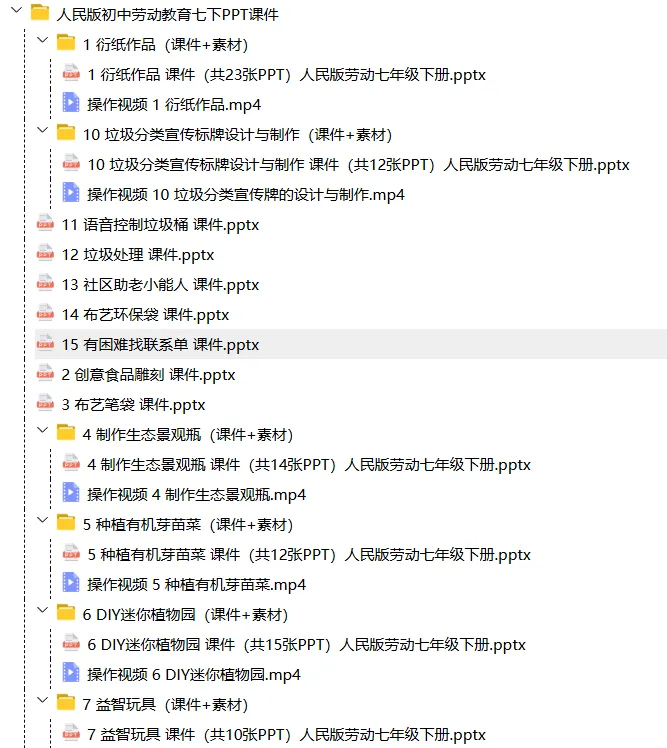Viewport: 667px width, 748px height.
Task: Collapse the root folder 人民版初中劳动教育七下PPT课件
Action: pos(17,10)
